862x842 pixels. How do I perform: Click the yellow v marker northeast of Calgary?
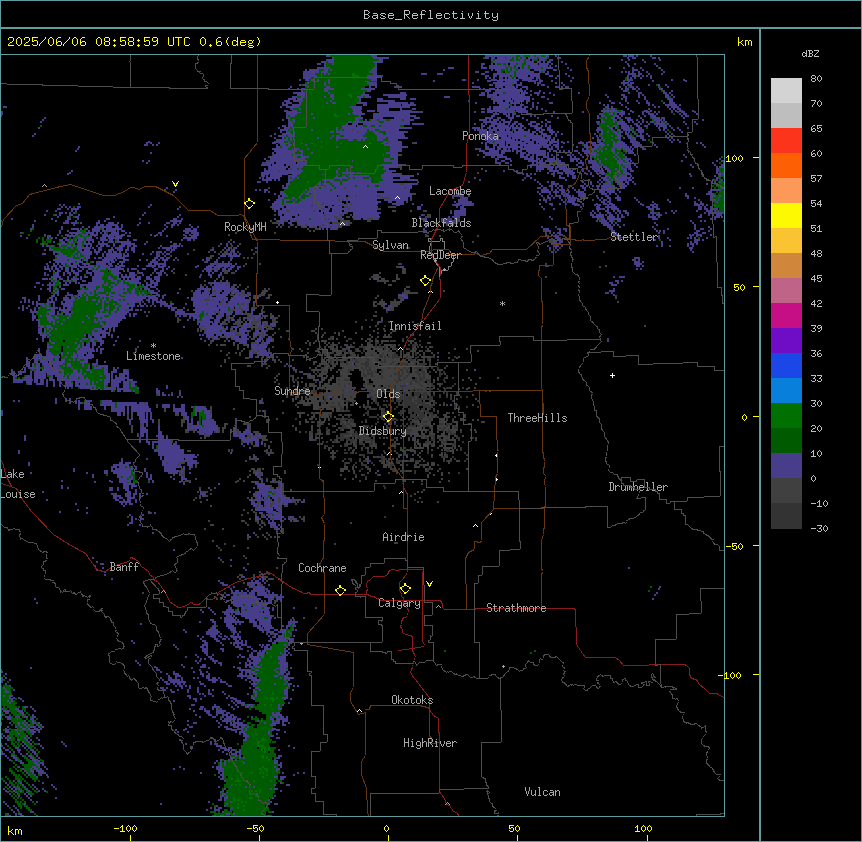point(429,584)
